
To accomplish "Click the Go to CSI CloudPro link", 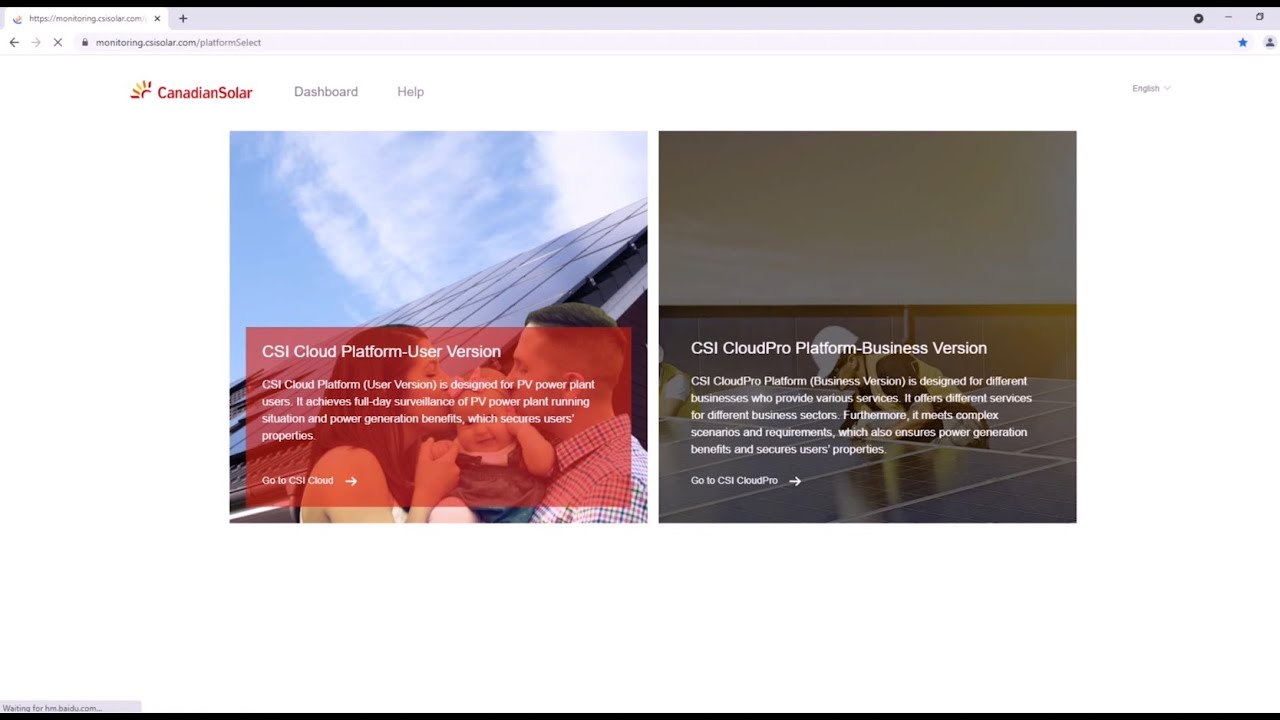I will (734, 480).
